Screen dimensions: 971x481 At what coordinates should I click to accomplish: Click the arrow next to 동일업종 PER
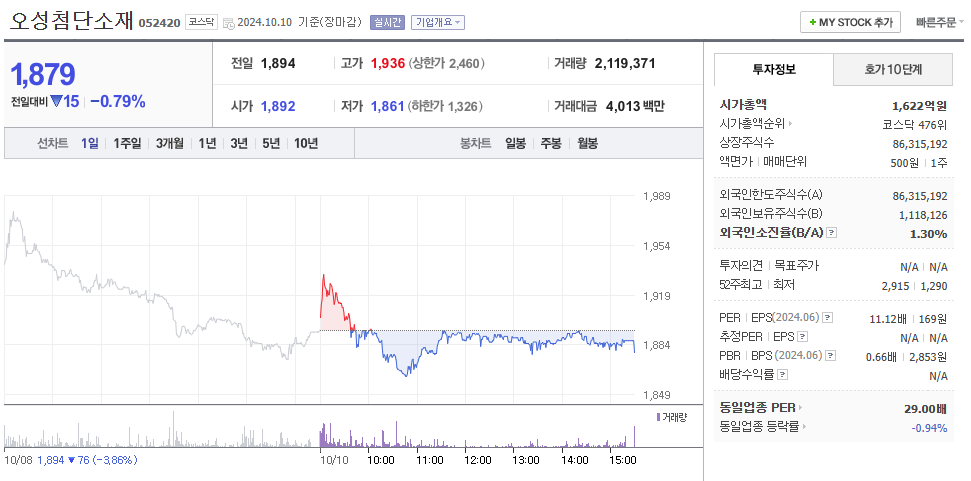pyautogui.click(x=800, y=408)
